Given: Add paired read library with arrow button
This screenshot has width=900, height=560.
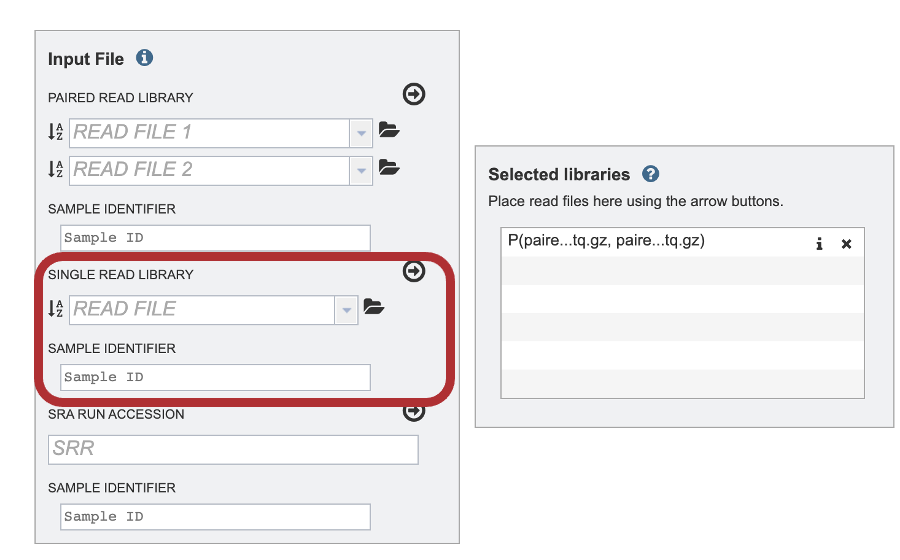Looking at the screenshot, I should click(414, 94).
